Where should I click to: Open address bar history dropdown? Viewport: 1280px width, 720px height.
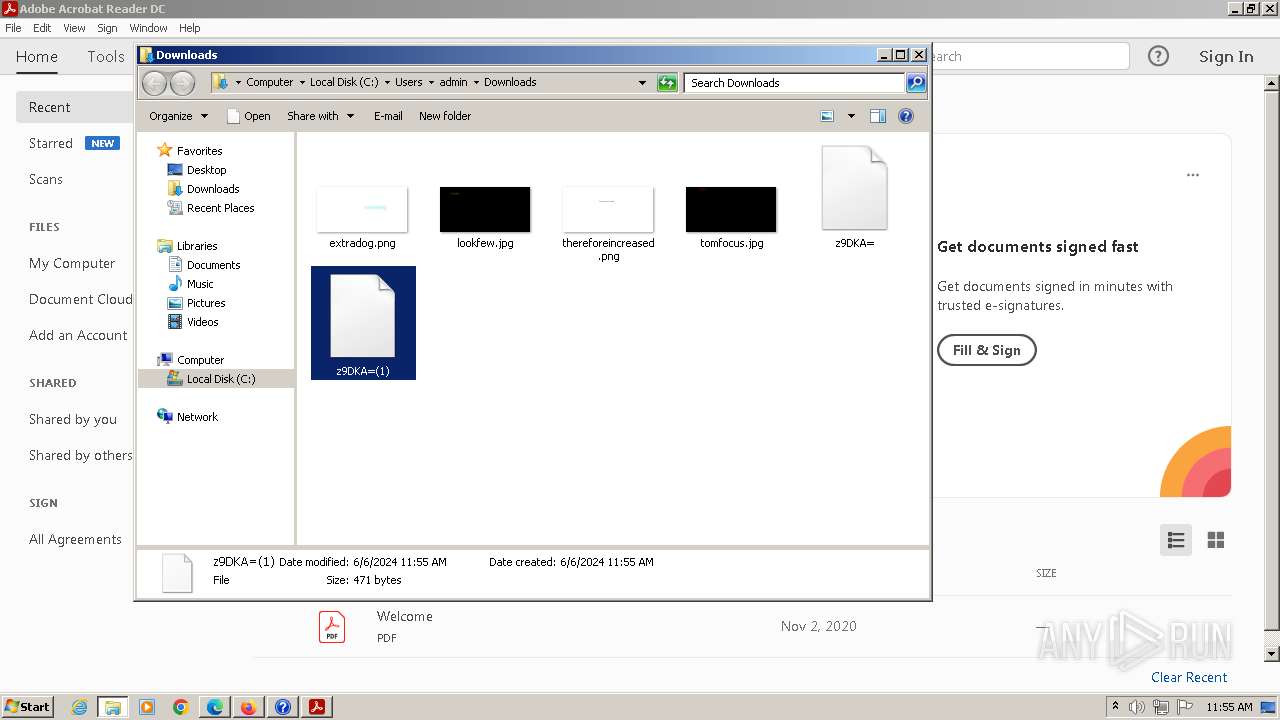click(x=642, y=83)
